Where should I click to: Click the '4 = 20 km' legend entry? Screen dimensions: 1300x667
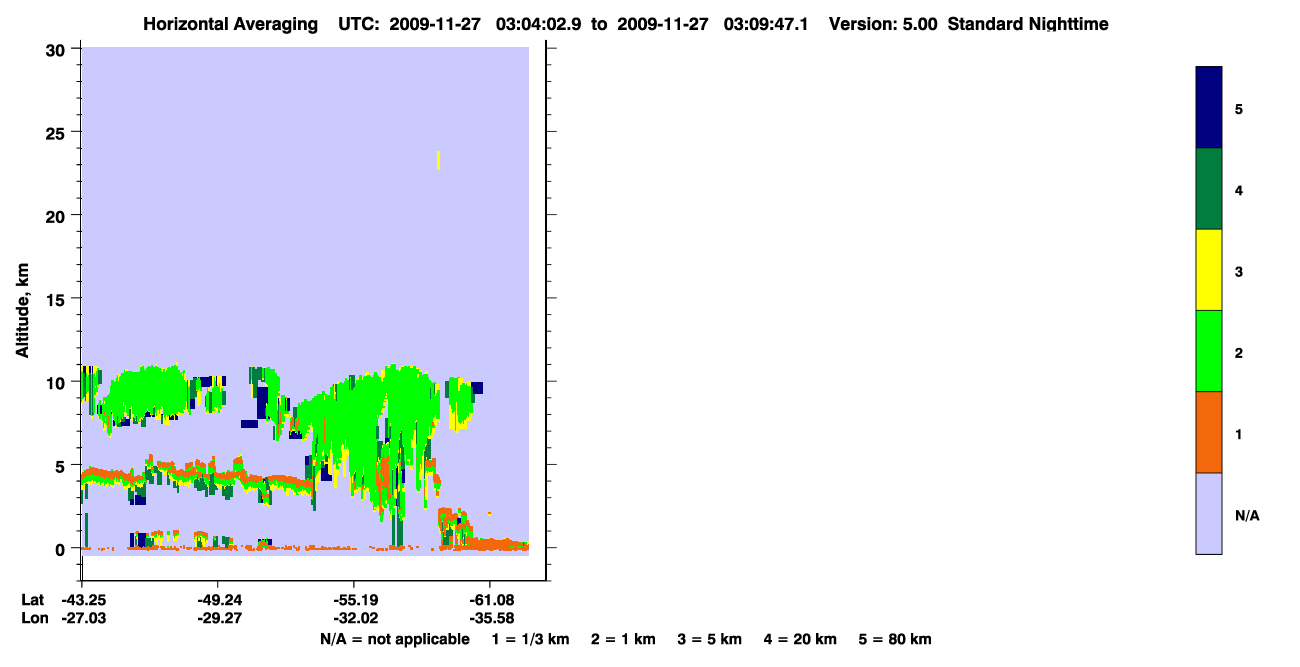[x=801, y=639]
